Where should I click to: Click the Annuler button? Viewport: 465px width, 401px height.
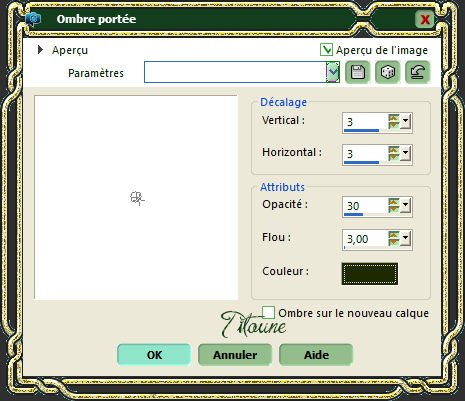point(235,355)
